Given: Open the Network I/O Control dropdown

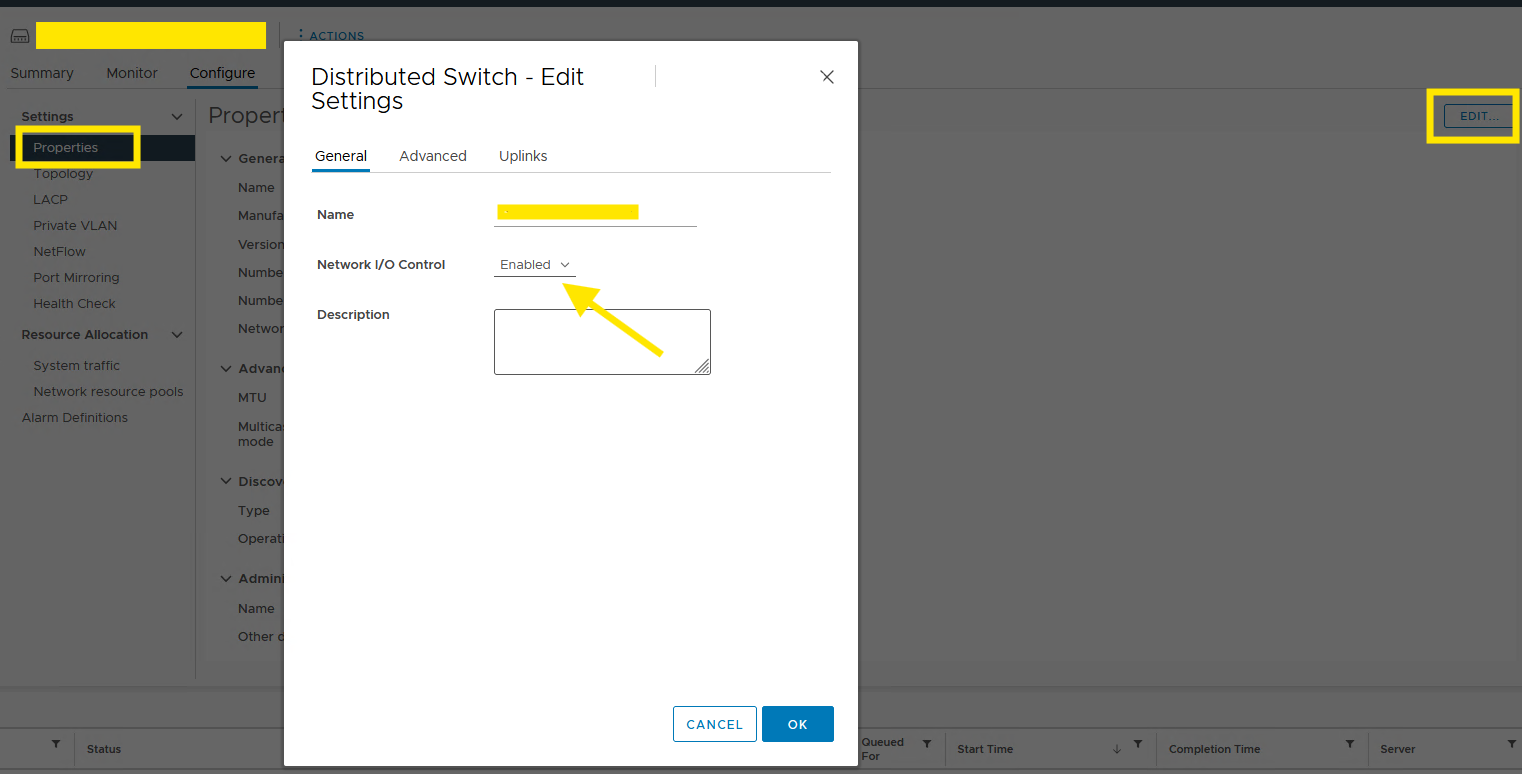Looking at the screenshot, I should pos(535,265).
